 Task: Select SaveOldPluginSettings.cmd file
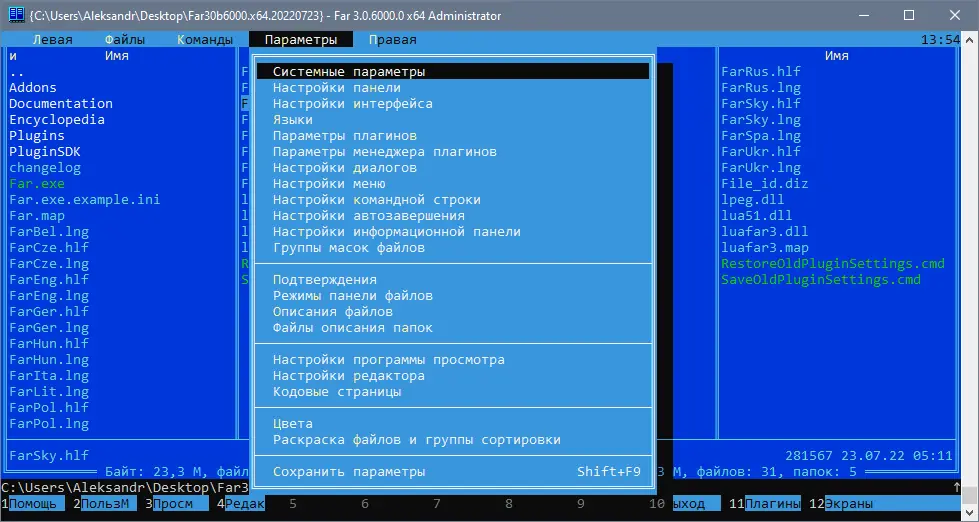[x=821, y=280]
